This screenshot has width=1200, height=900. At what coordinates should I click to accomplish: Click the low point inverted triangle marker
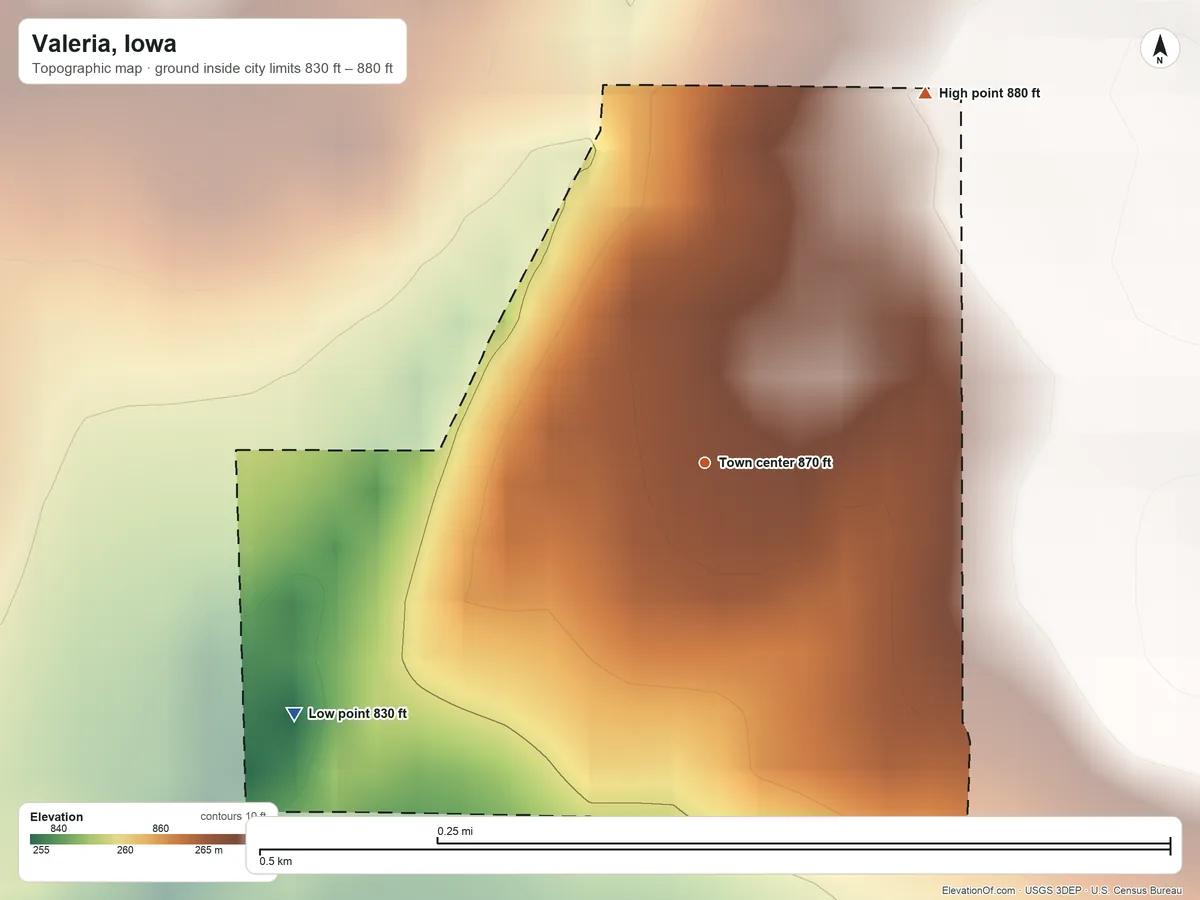(294, 714)
